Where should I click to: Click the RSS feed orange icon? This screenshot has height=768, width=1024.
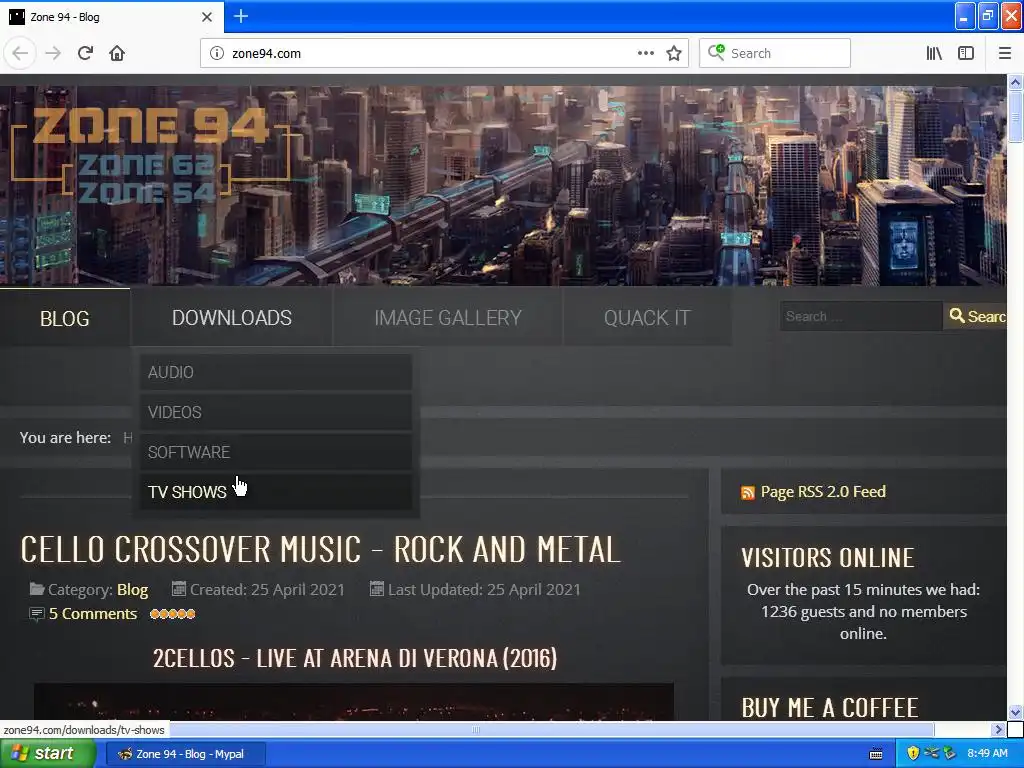[748, 492]
